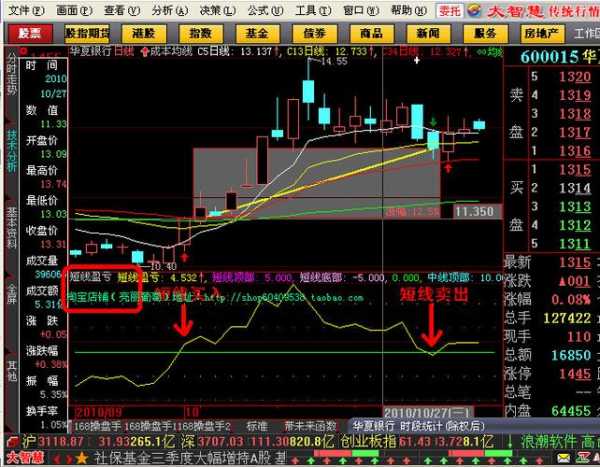This screenshot has width=600, height=467.
Task: Click the 浪潮软件 scrolling ticker
Action: pyautogui.click(x=550, y=441)
